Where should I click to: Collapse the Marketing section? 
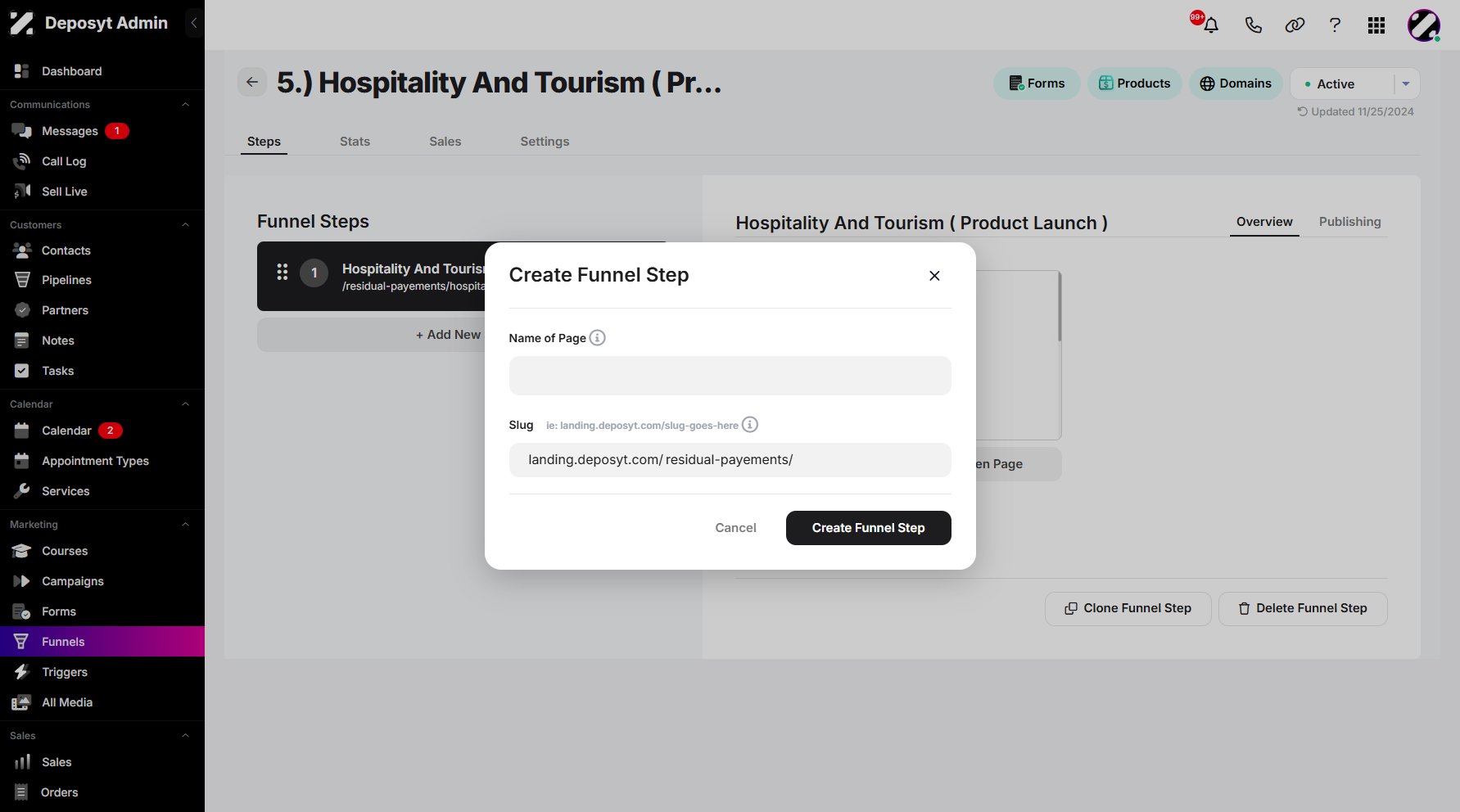(185, 525)
